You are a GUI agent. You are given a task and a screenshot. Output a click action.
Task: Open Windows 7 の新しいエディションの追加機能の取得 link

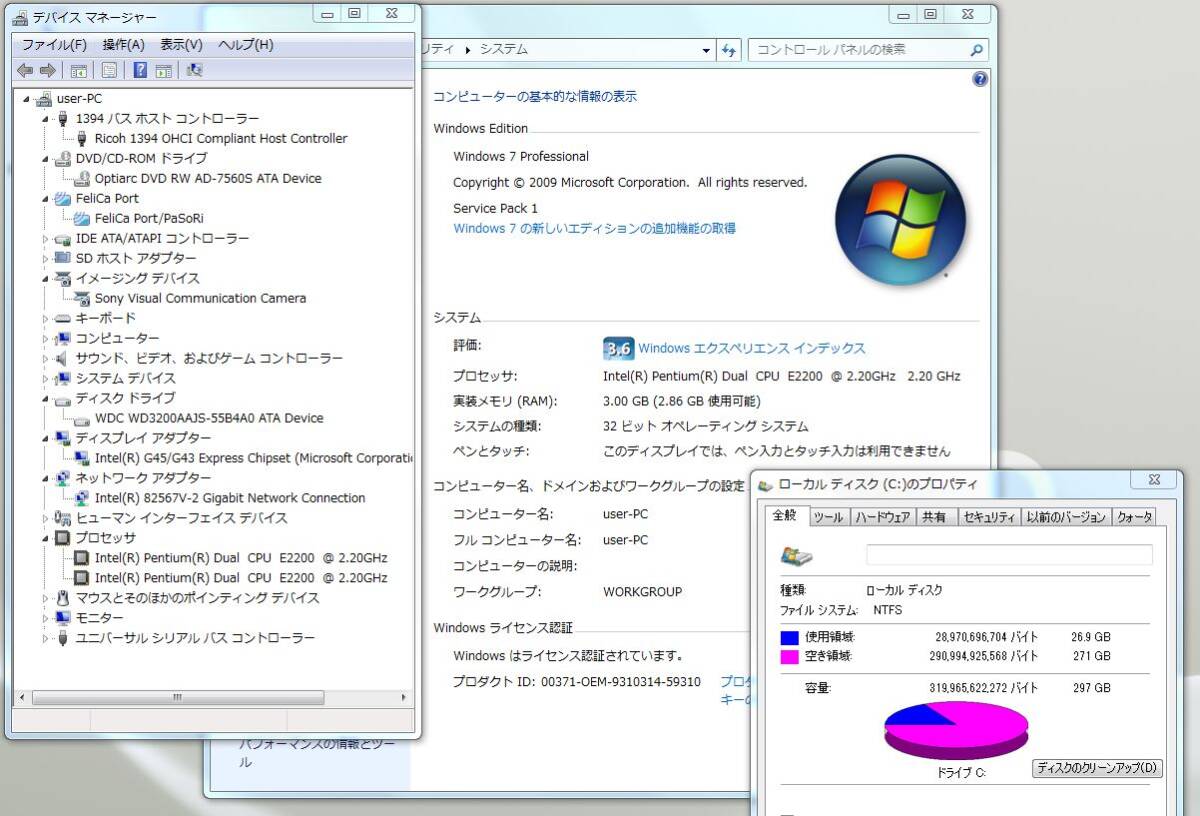pos(594,228)
